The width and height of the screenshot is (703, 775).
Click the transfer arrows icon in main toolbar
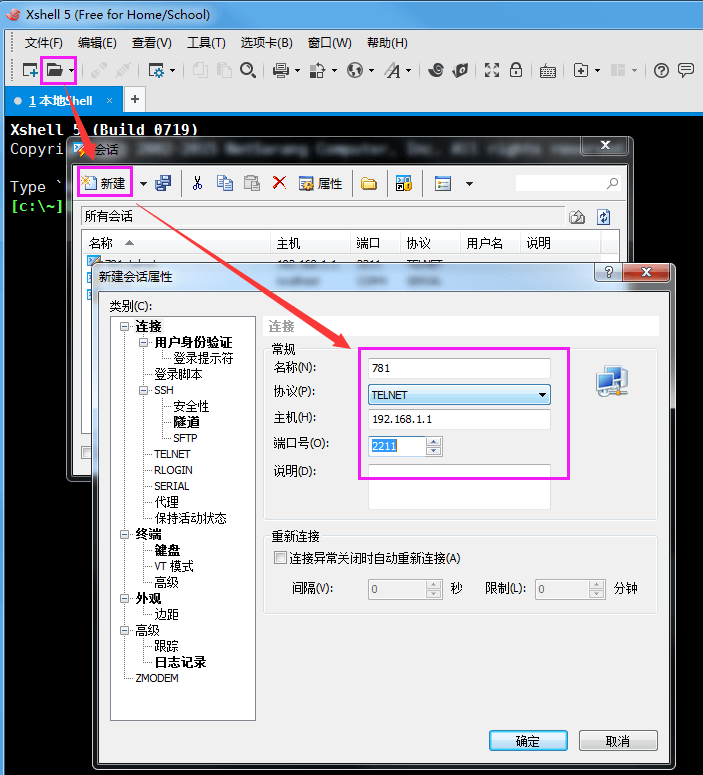coord(317,71)
